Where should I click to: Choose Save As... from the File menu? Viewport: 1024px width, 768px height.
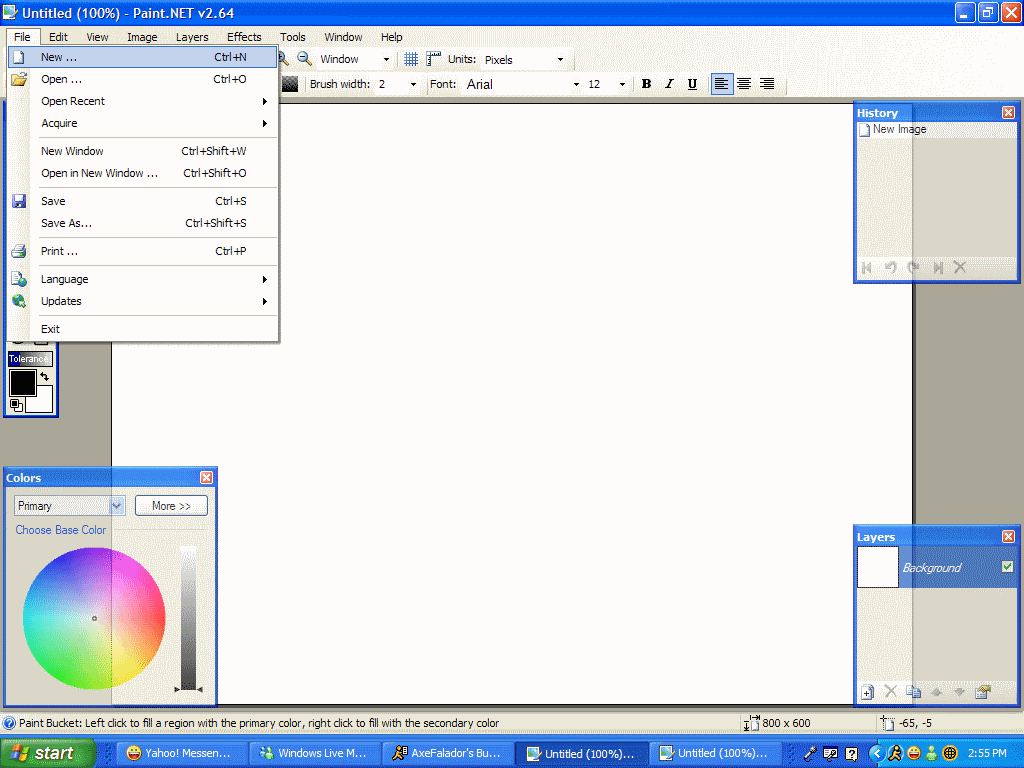pyautogui.click(x=66, y=223)
